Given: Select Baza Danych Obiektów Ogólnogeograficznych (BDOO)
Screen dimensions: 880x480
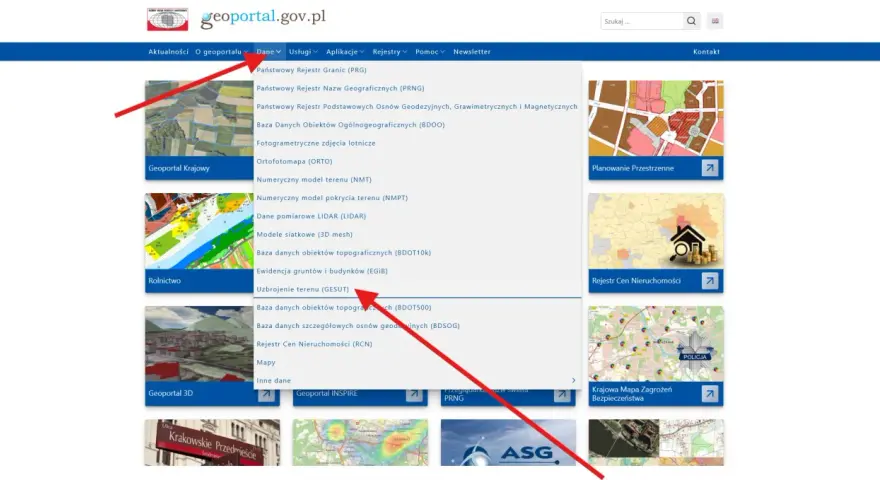Looking at the screenshot, I should pos(351,125).
